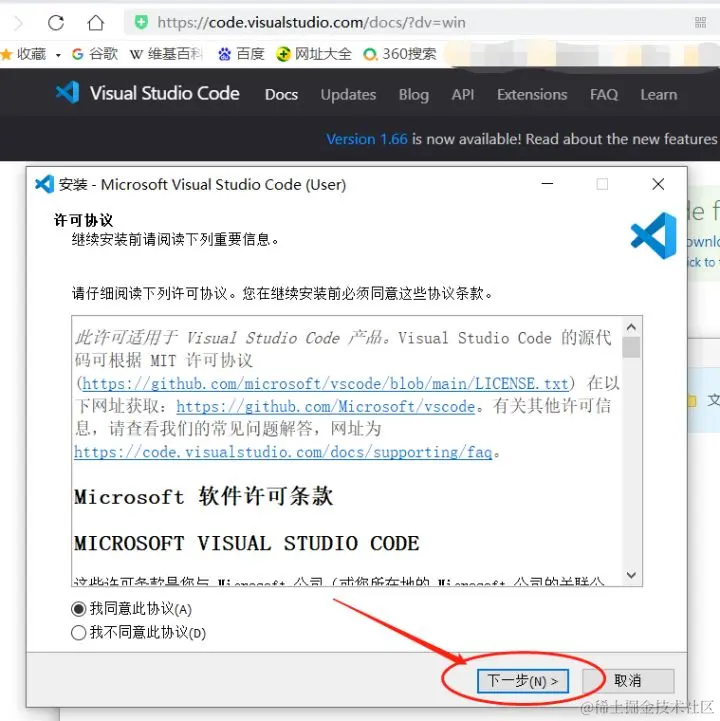Open the Updates nav item

click(348, 94)
